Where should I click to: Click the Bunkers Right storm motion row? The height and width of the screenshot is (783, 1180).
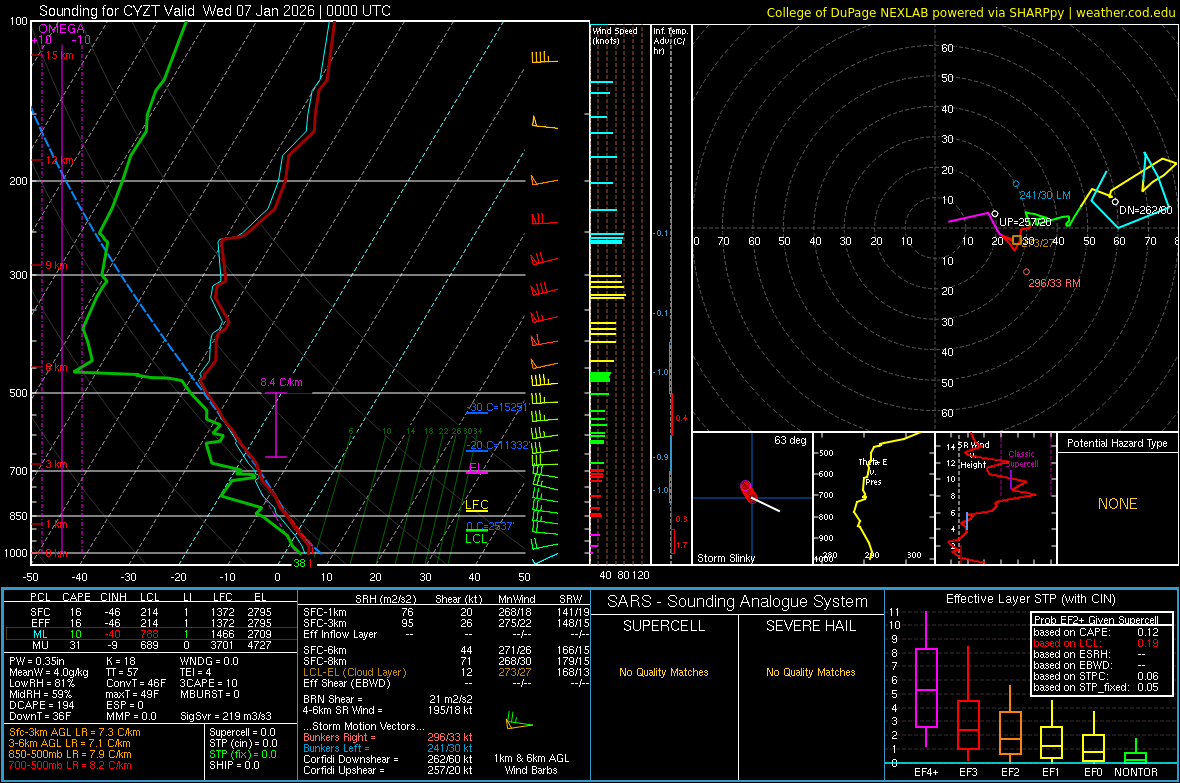[388, 738]
